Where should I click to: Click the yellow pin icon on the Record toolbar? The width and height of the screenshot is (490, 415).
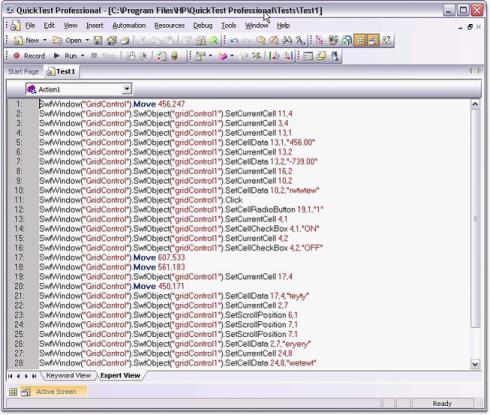[174, 56]
